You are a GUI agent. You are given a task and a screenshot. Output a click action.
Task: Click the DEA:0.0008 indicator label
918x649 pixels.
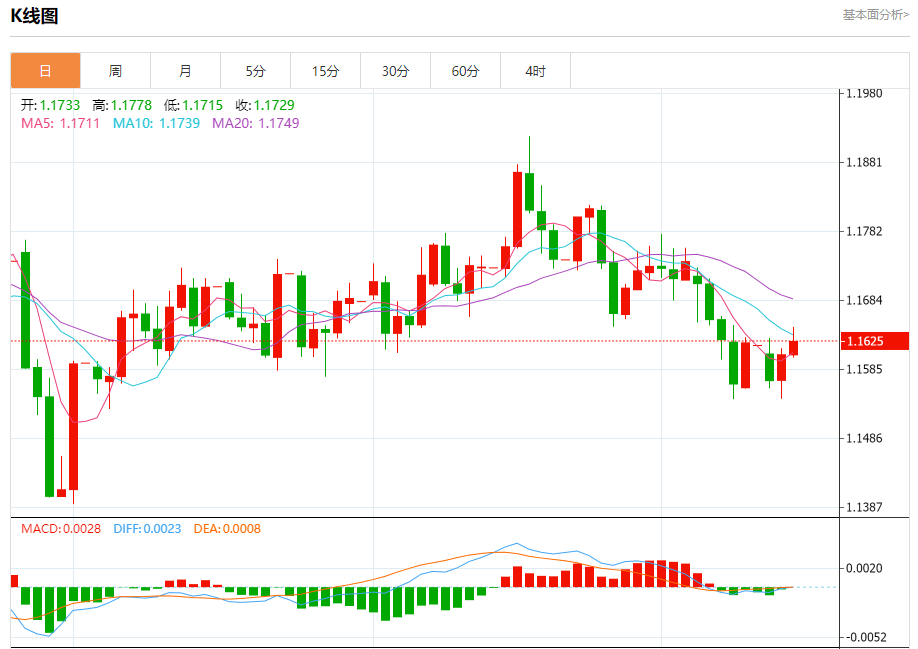coord(227,529)
